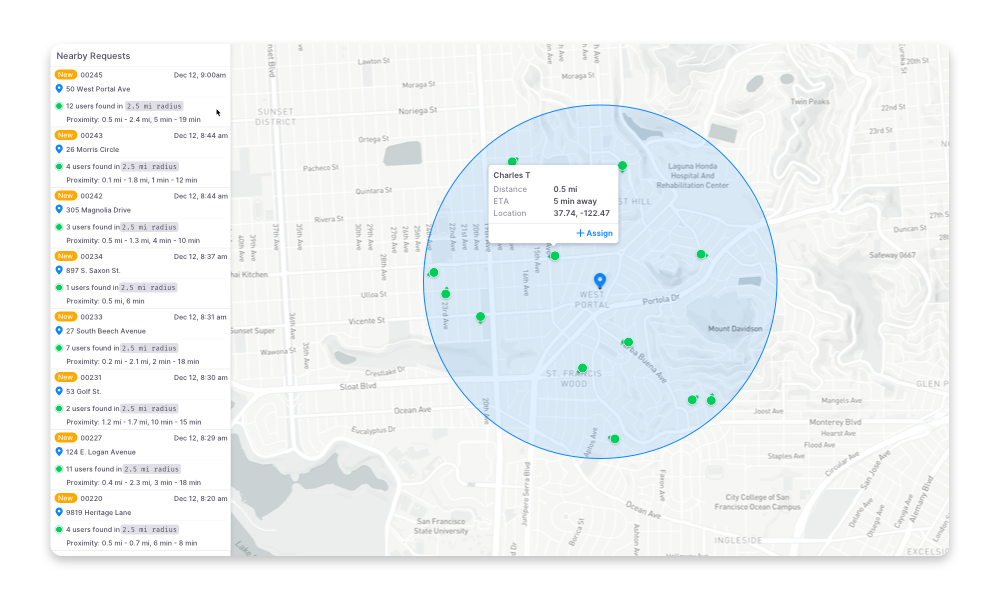Open request number 00220
This screenshot has height=600, width=1000.
click(91, 499)
